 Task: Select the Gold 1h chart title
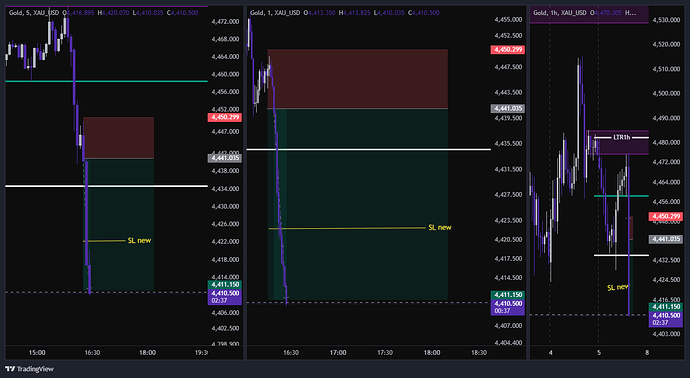pyautogui.click(x=560, y=13)
